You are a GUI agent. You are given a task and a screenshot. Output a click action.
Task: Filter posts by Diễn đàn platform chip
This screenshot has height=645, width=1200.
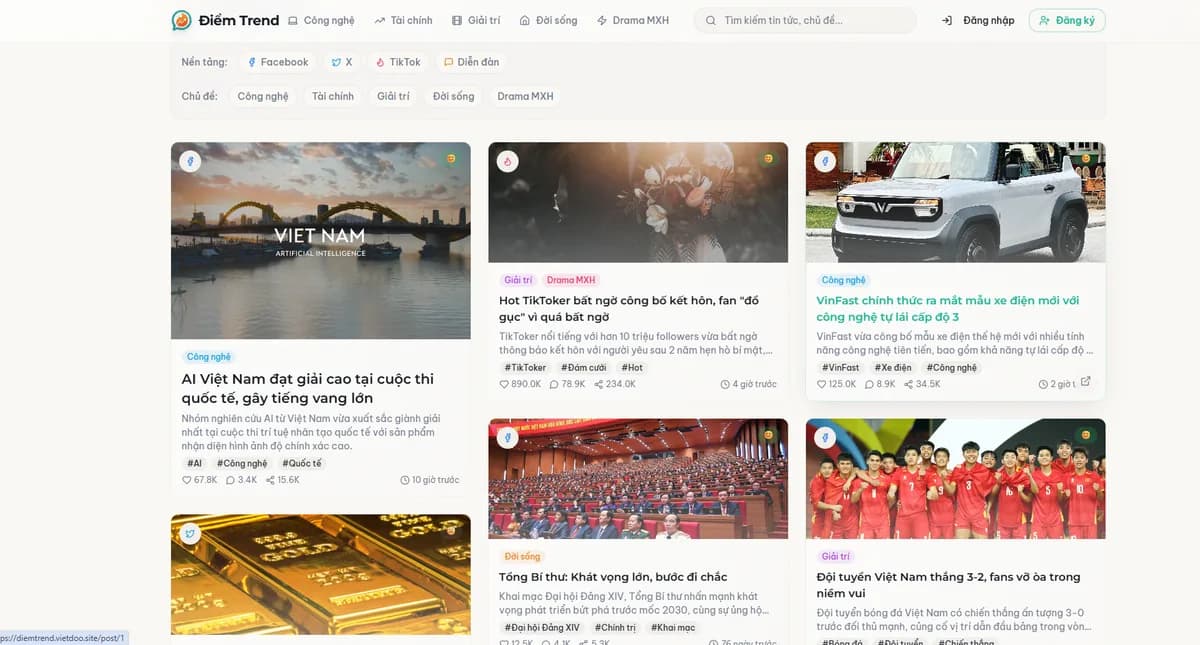tap(471, 62)
